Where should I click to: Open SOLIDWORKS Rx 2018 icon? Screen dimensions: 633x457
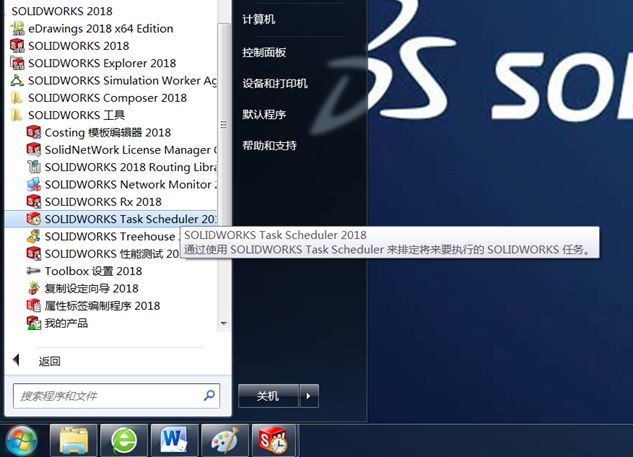(x=34, y=201)
